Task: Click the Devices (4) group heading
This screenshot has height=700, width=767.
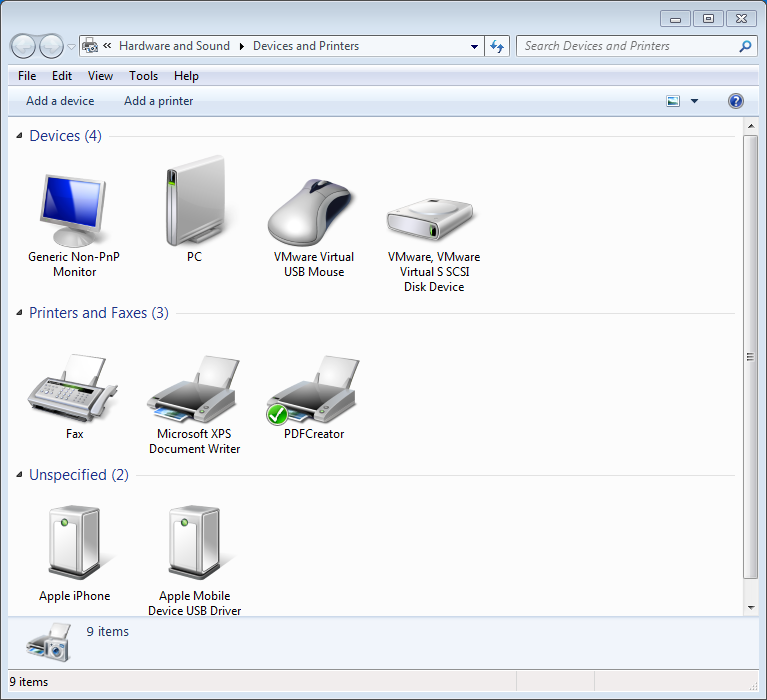Action: (66, 135)
